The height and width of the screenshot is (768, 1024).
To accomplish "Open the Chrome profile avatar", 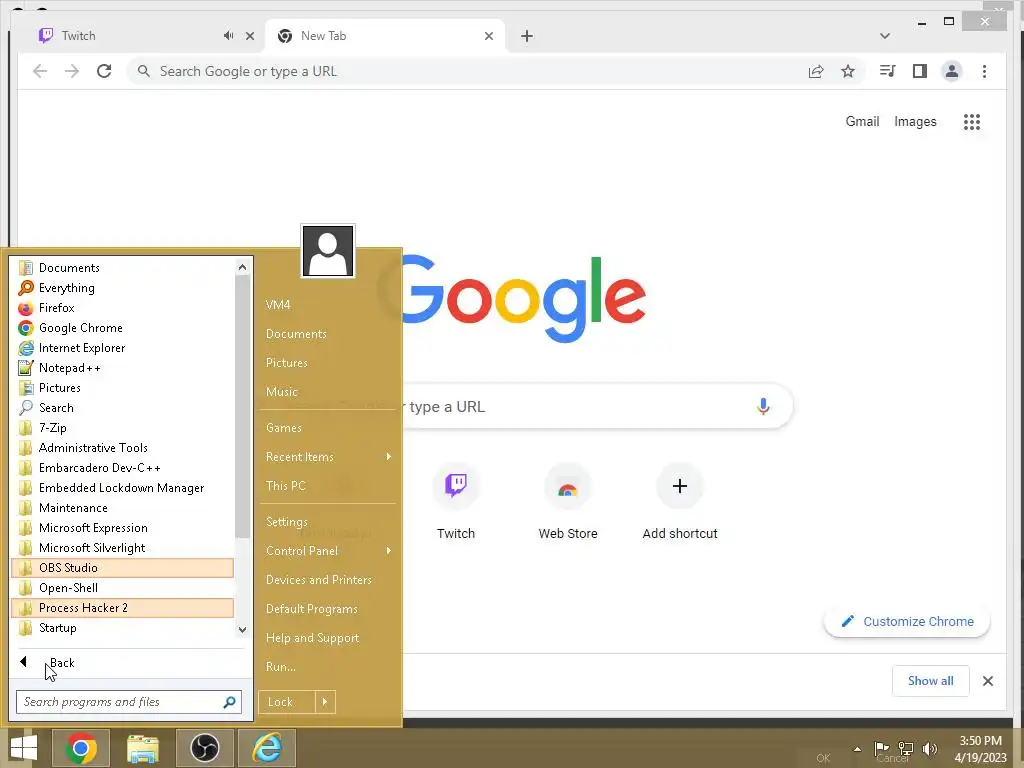I will tap(952, 71).
